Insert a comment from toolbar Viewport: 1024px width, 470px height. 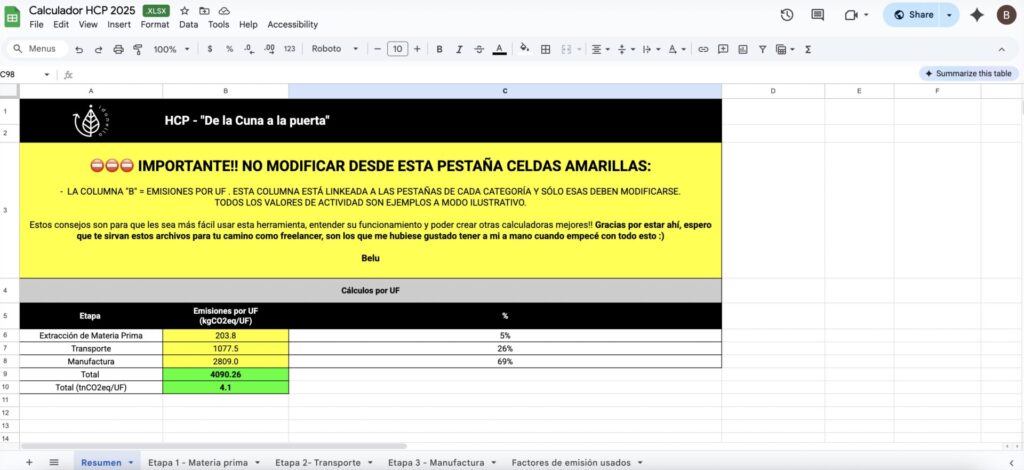click(723, 49)
